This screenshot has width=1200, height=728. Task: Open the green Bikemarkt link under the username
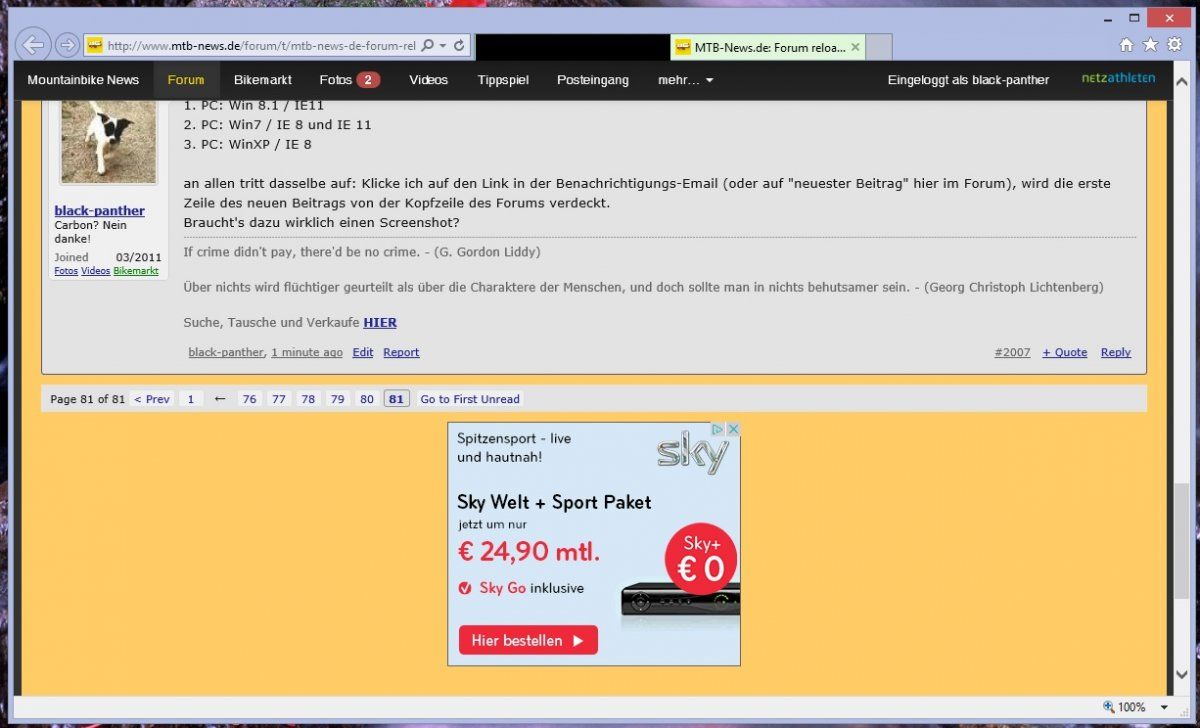[136, 271]
